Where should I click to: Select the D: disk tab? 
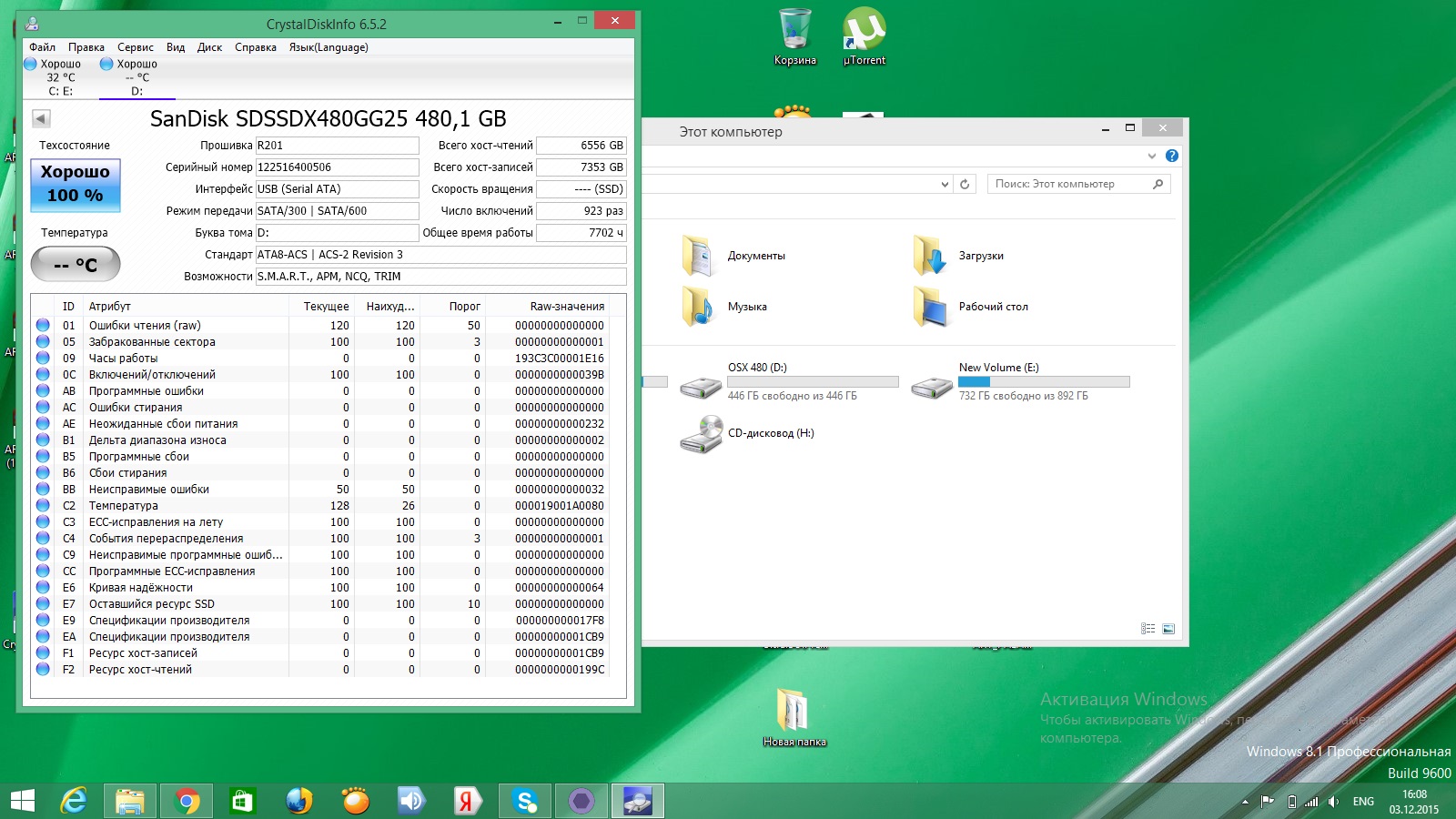(x=136, y=77)
